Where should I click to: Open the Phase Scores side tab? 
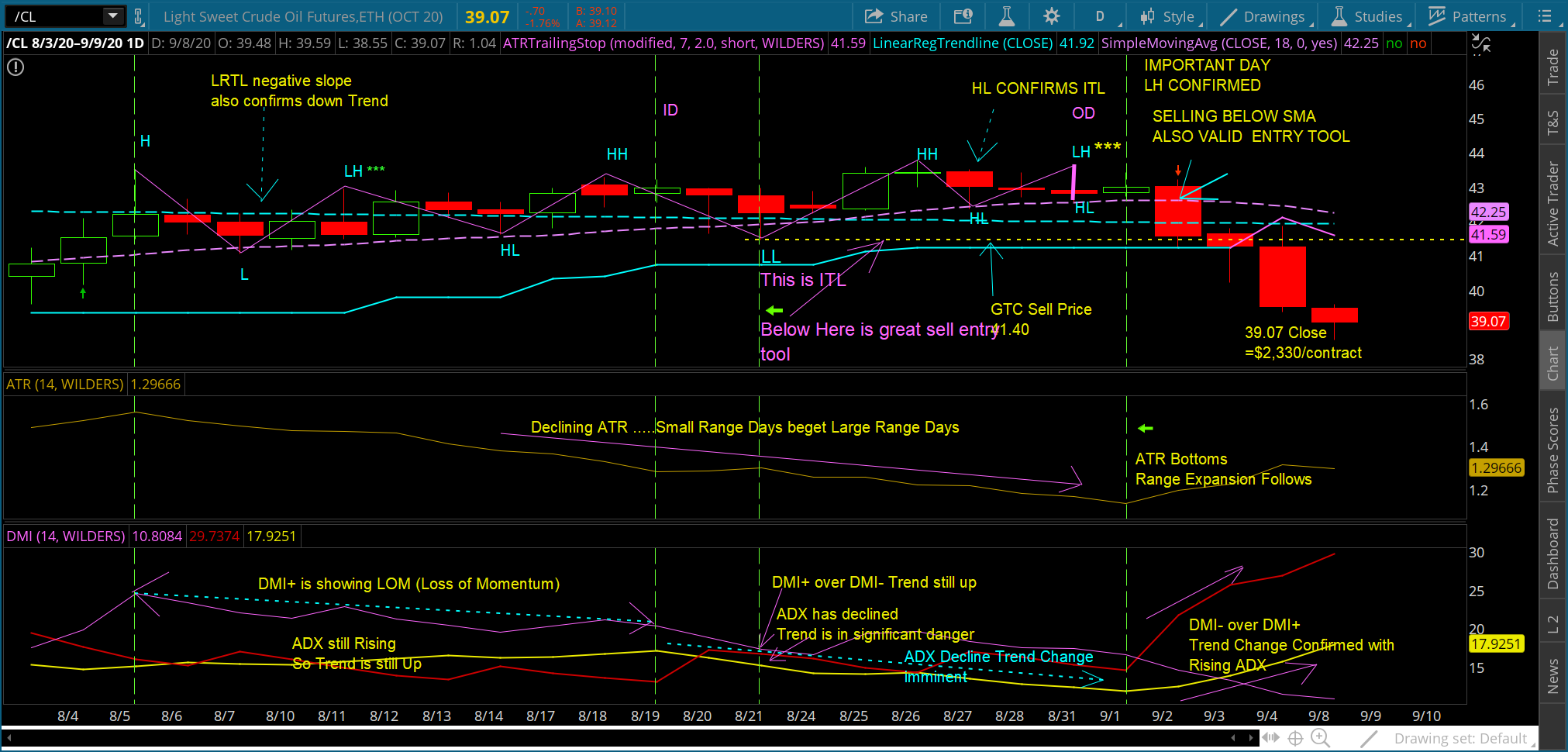1553,450
